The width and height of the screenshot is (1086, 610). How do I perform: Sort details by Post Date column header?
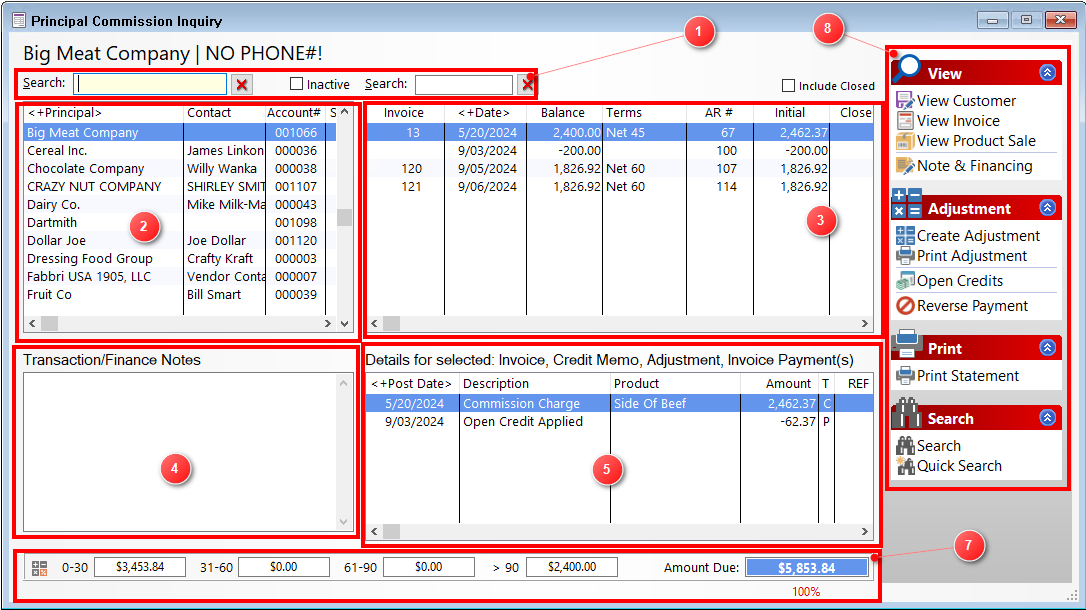pos(412,384)
